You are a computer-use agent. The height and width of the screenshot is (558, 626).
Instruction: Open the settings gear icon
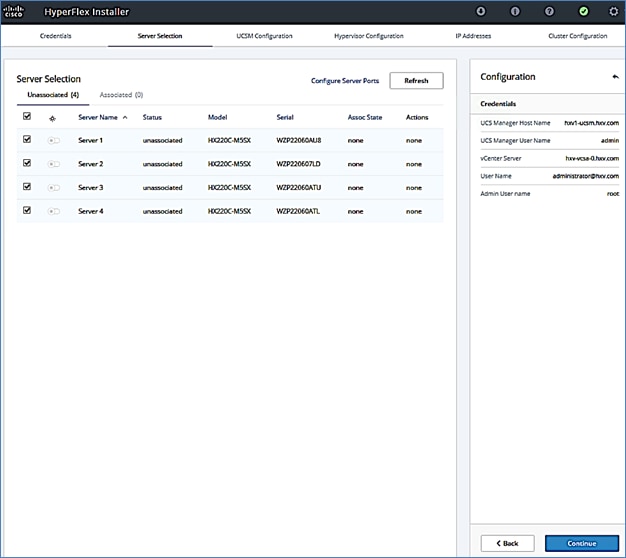[614, 11]
